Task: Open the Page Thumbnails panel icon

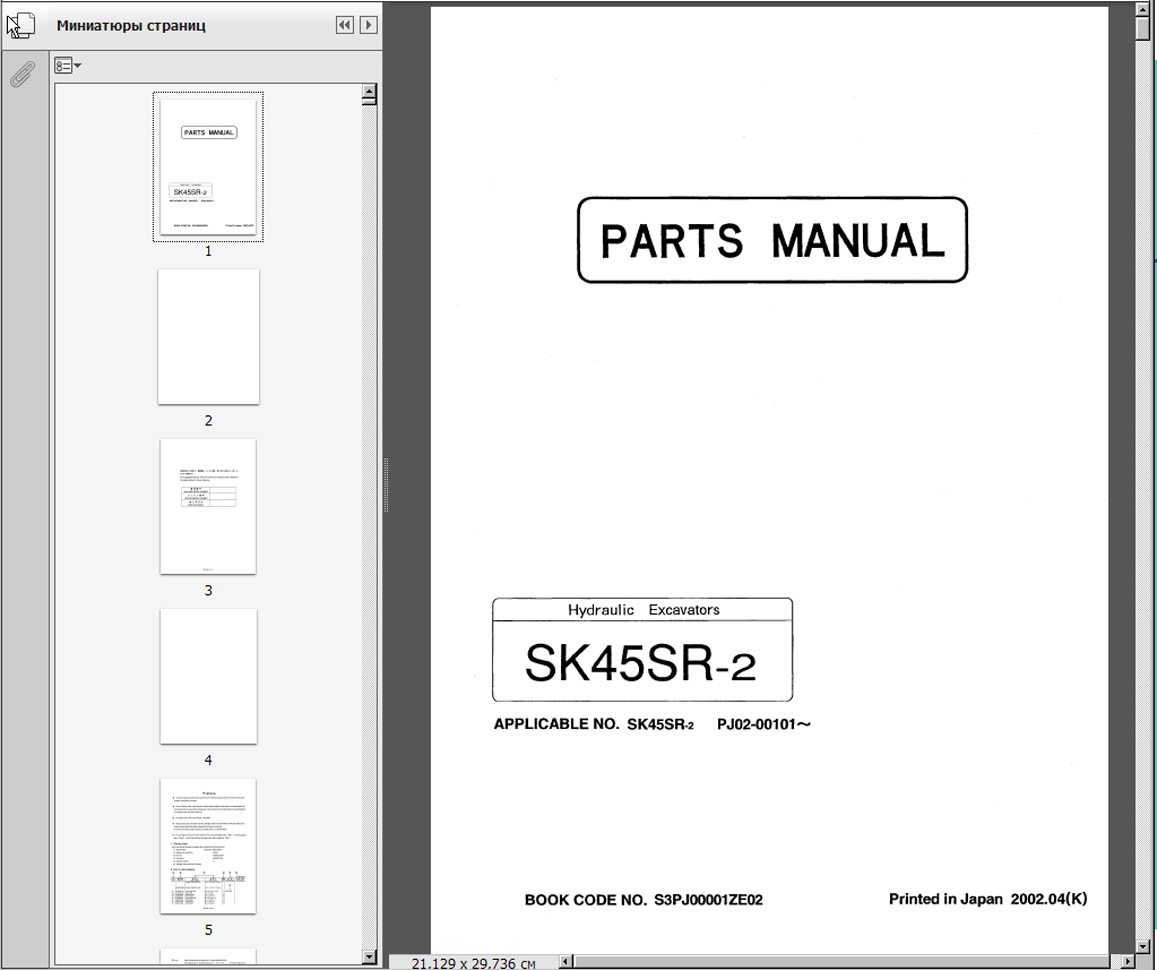Action: point(21,26)
